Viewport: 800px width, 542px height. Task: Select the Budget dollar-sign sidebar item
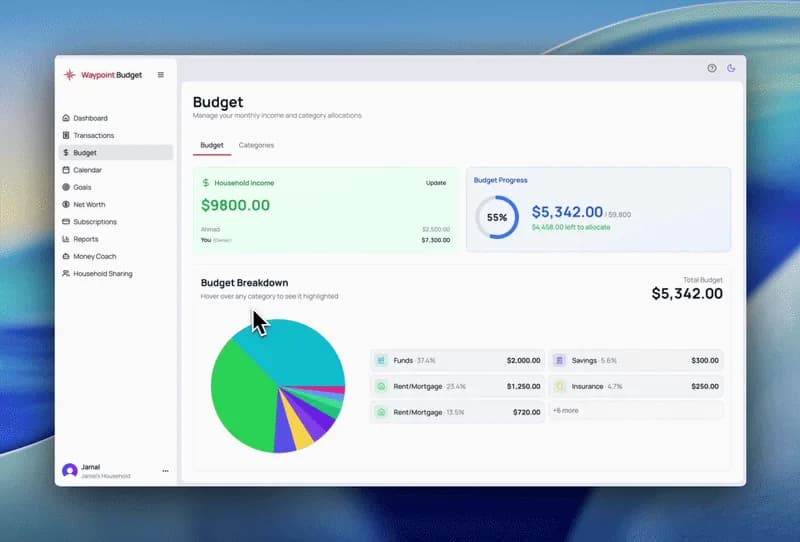(x=116, y=153)
